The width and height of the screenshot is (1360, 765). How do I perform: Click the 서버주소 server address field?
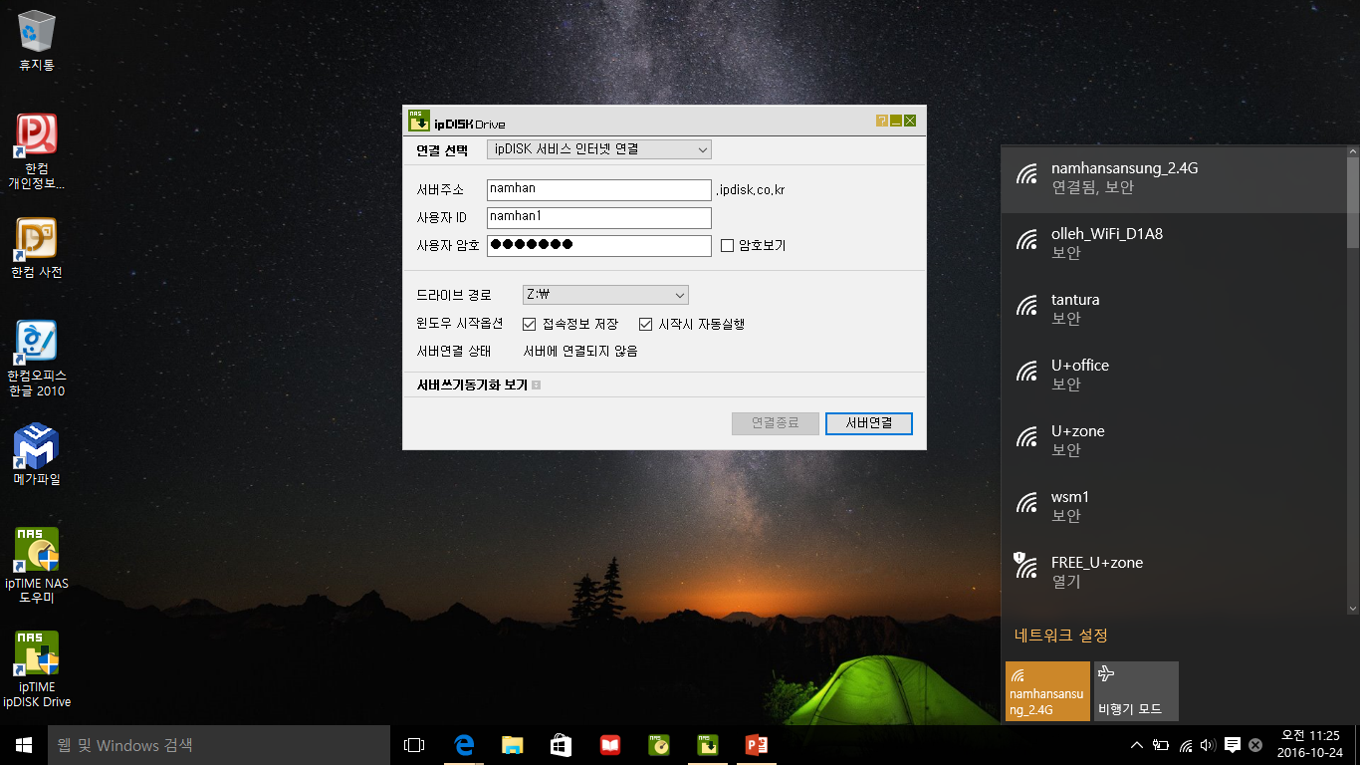coord(599,189)
